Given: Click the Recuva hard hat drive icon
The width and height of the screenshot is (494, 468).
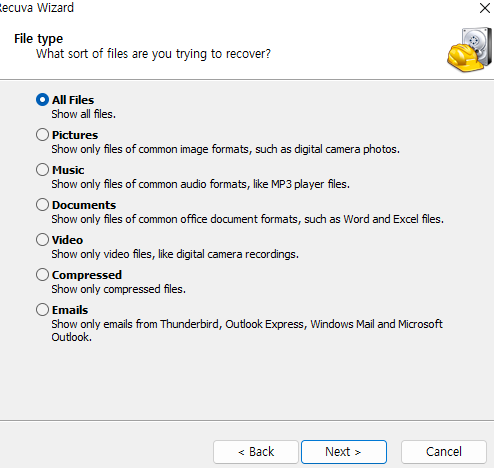Looking at the screenshot, I should 469,50.
